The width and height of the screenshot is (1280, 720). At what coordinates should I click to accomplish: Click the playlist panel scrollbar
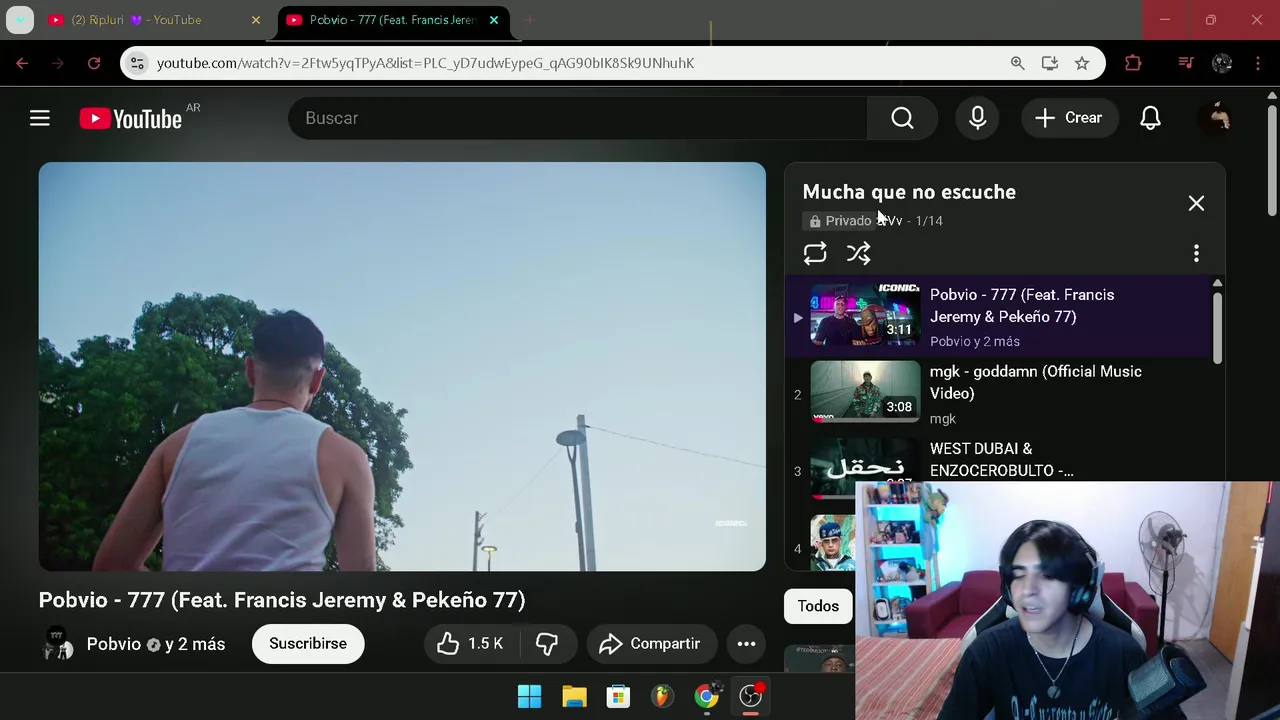(x=1217, y=328)
